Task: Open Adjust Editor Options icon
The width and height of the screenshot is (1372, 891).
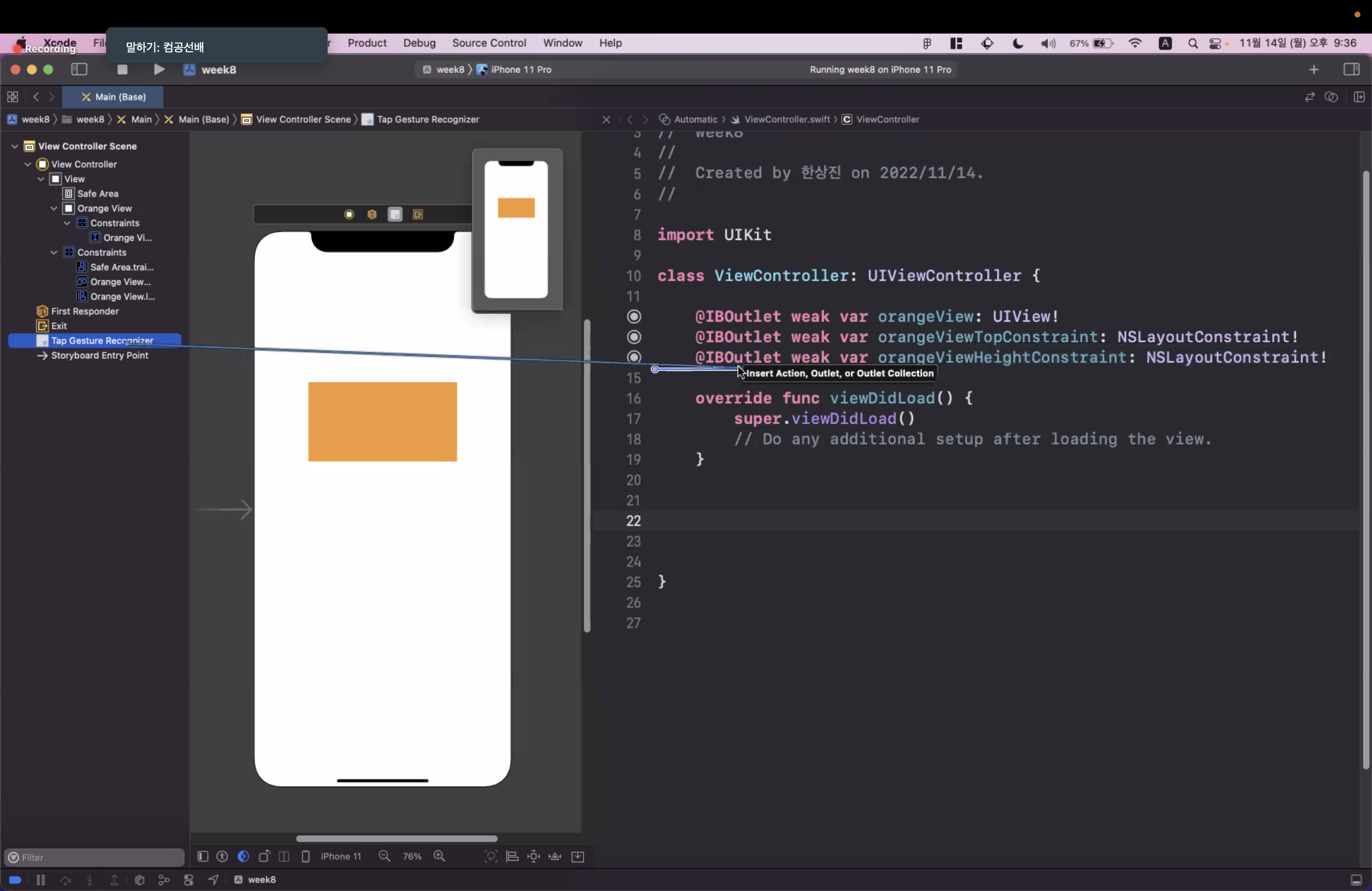Action: click(x=1331, y=97)
